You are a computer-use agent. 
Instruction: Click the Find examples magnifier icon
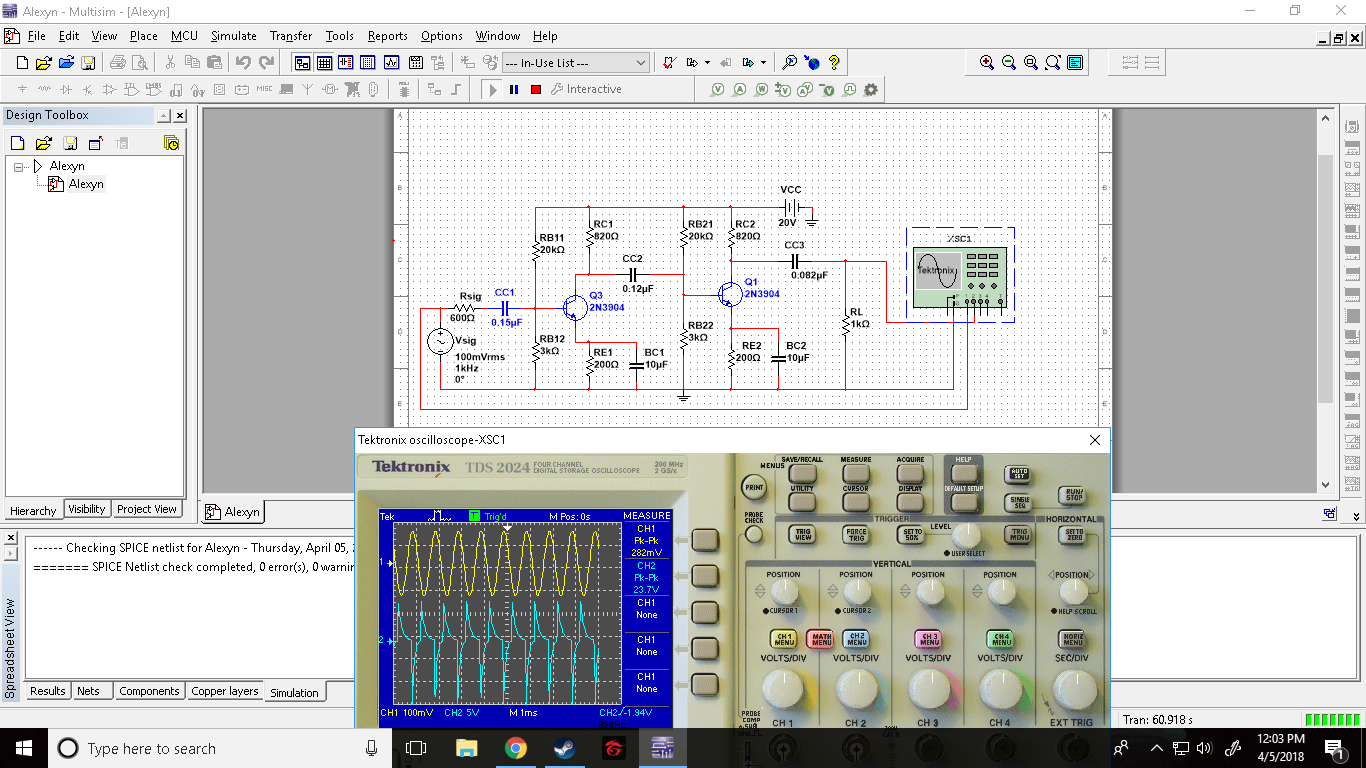(790, 62)
